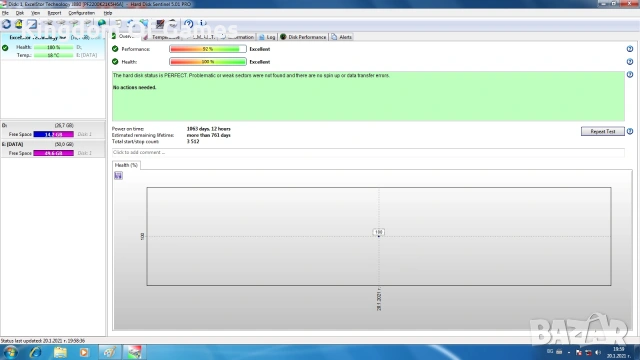Click the Performance 92 % progress bar
This screenshot has width=640, height=360.
click(x=208, y=49)
